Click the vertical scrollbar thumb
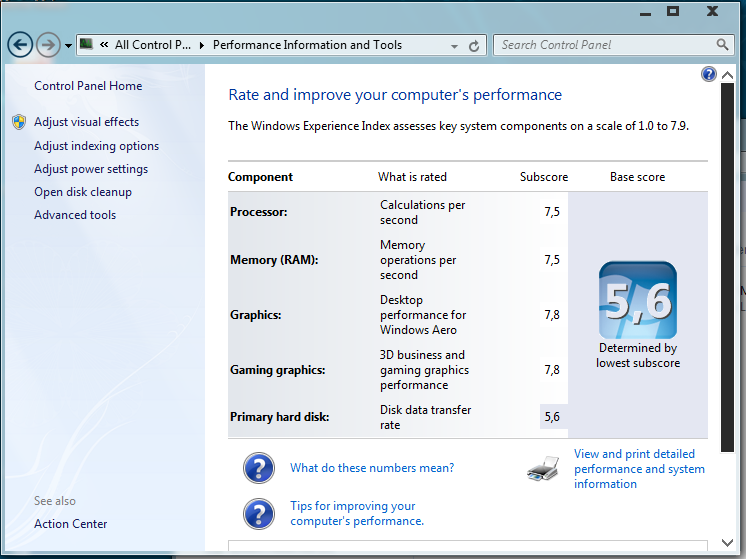Image resolution: width=746 pixels, height=559 pixels. pos(727,267)
